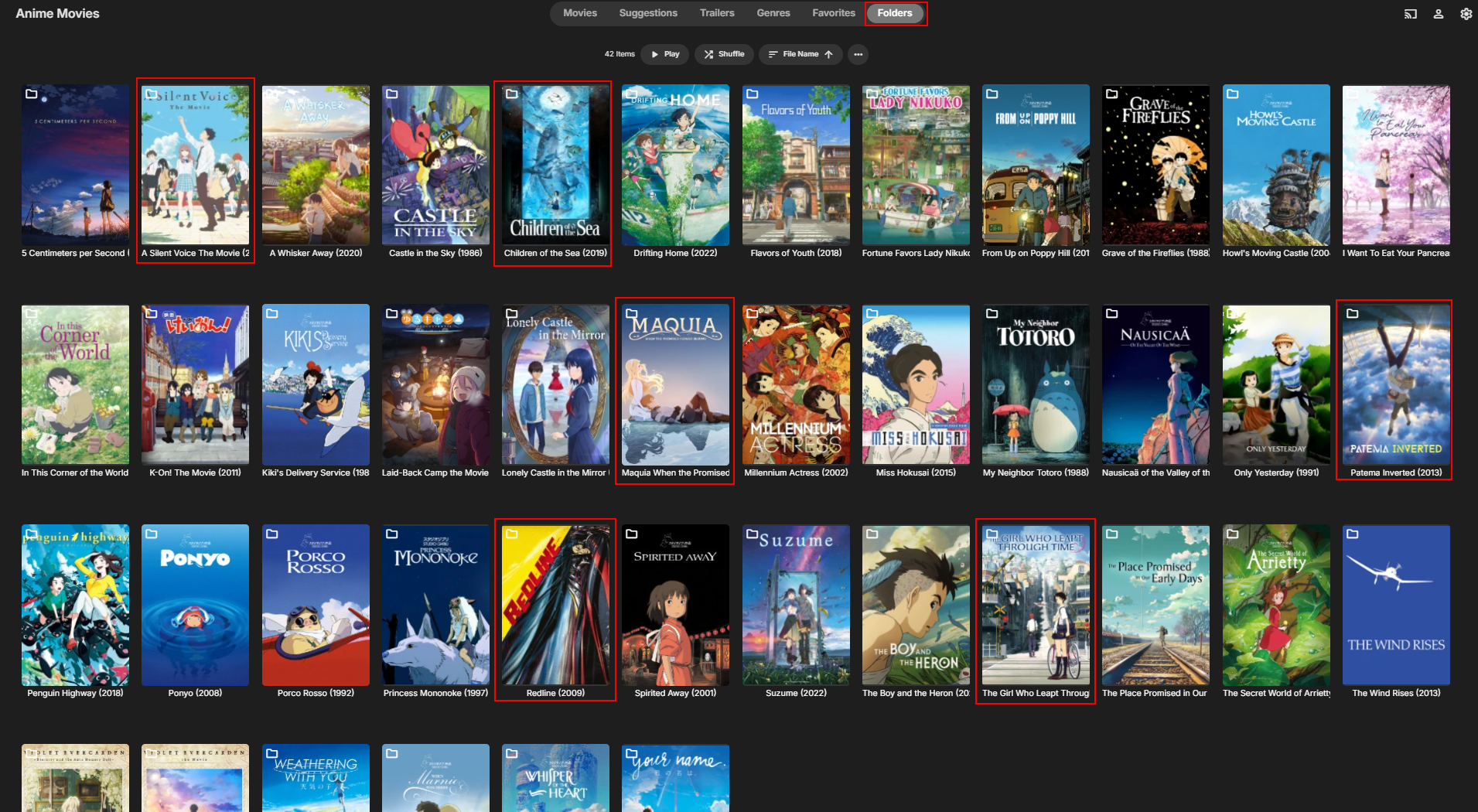The image size is (1478, 812).
Task: Open the File Name sort menu
Action: pyautogui.click(x=801, y=54)
